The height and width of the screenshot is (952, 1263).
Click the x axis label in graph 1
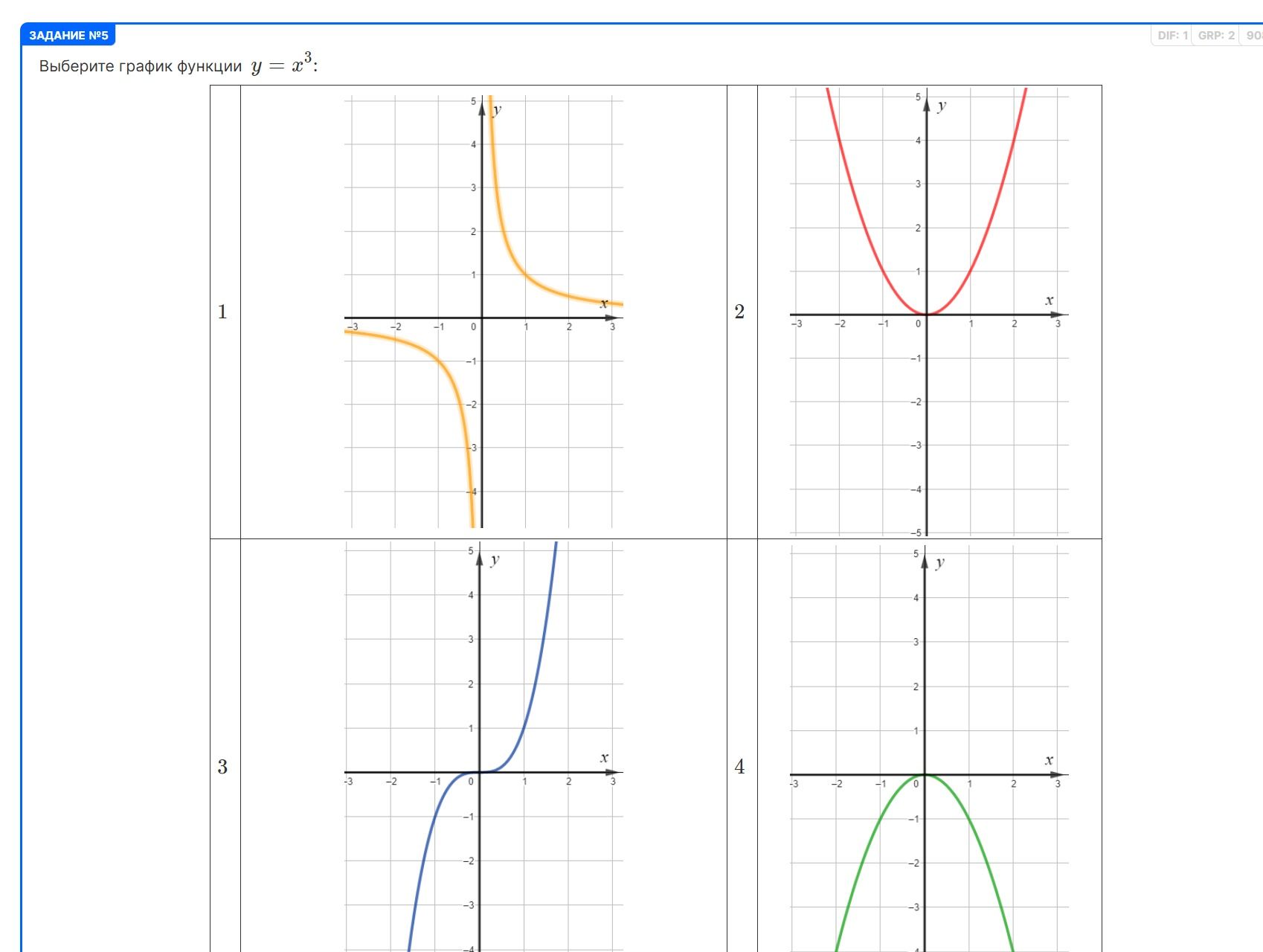pos(604,303)
